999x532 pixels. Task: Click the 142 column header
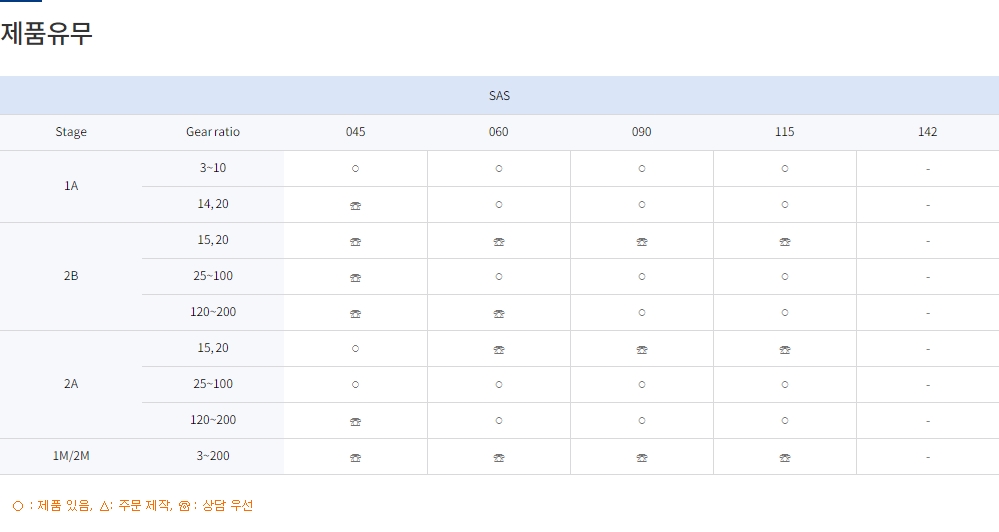(x=927, y=132)
